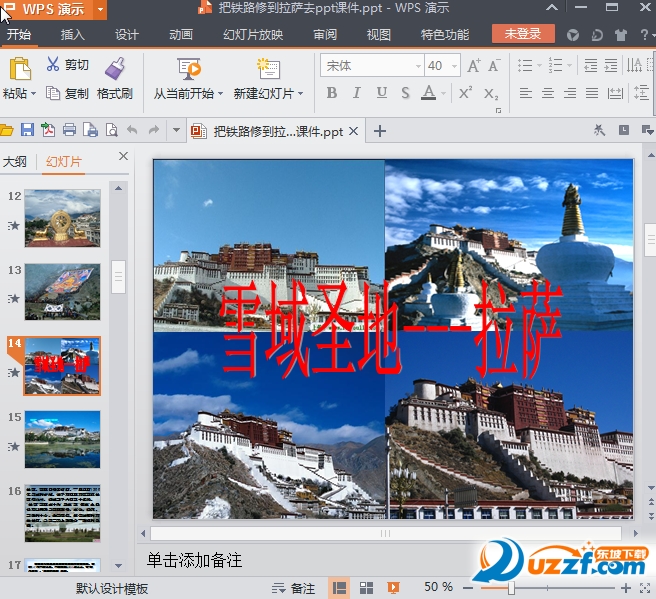Align text left

pos(525,92)
